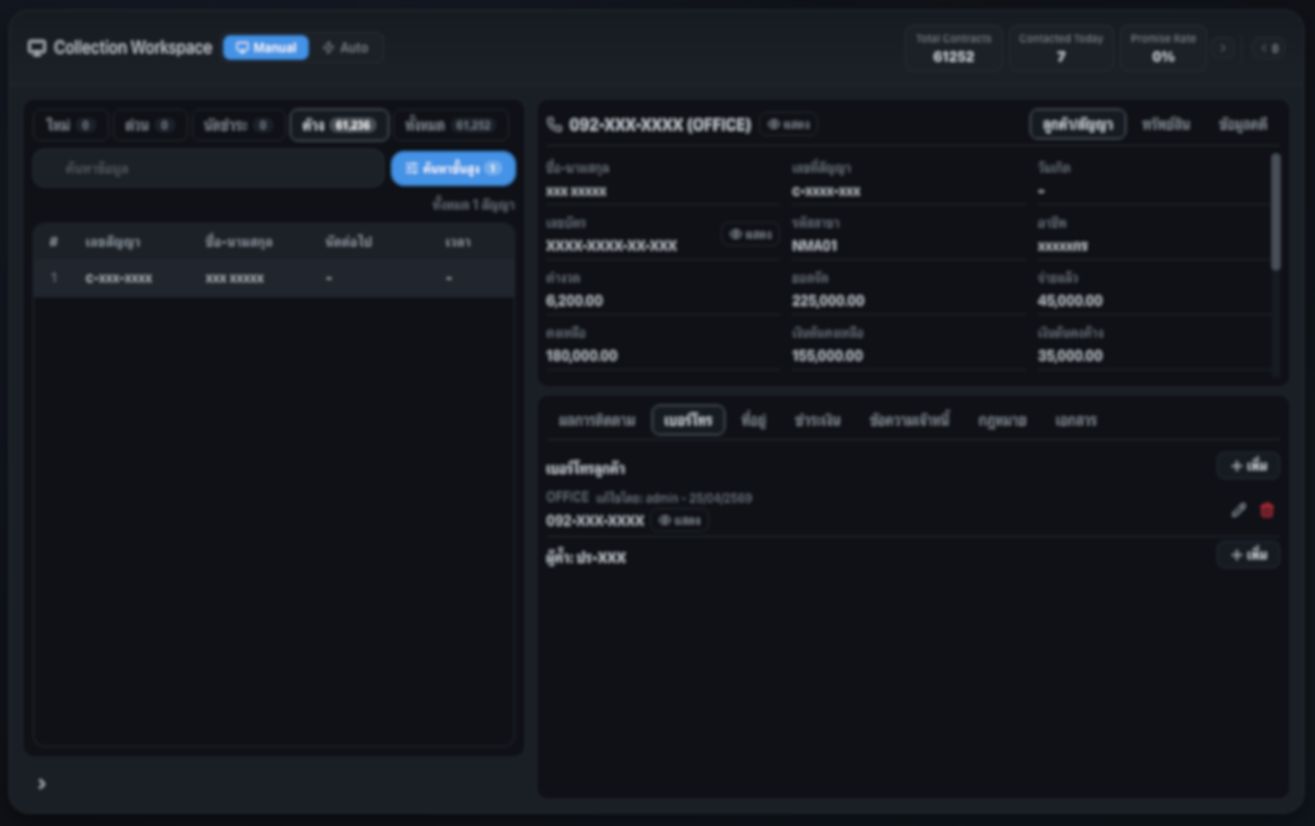
Task: Select contract row C-xxx-xxxx in the list
Action: (270, 278)
